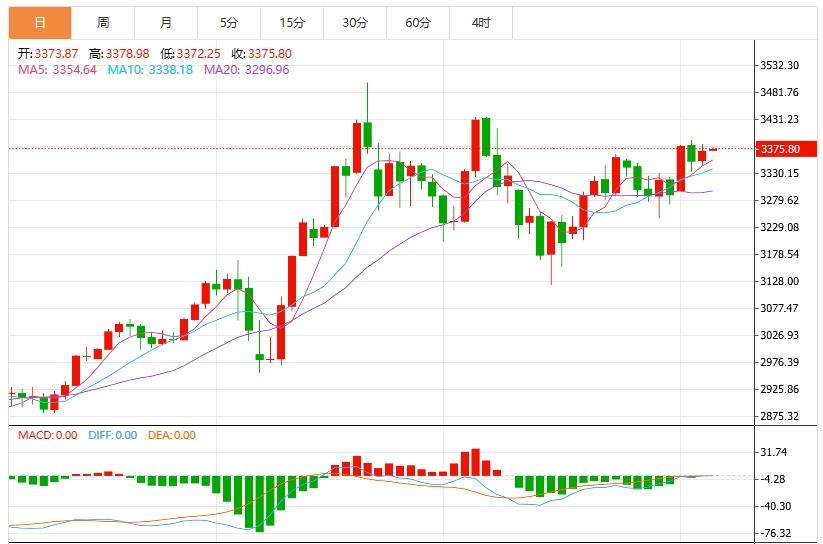Select the 日 daily chart tab
The image size is (823, 544).
coord(40,22)
